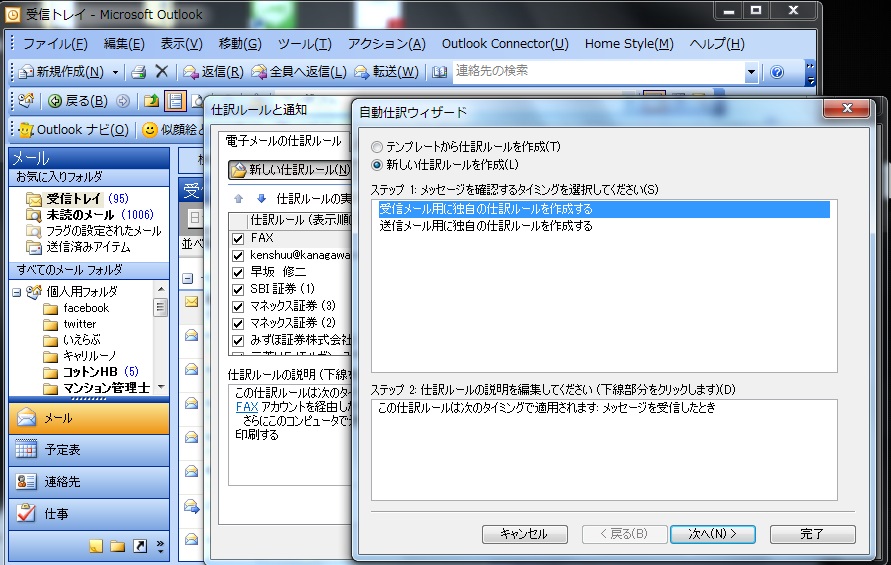Image resolution: width=891 pixels, height=565 pixels.
Task: Click the blue Help question mark icon
Action: [777, 72]
